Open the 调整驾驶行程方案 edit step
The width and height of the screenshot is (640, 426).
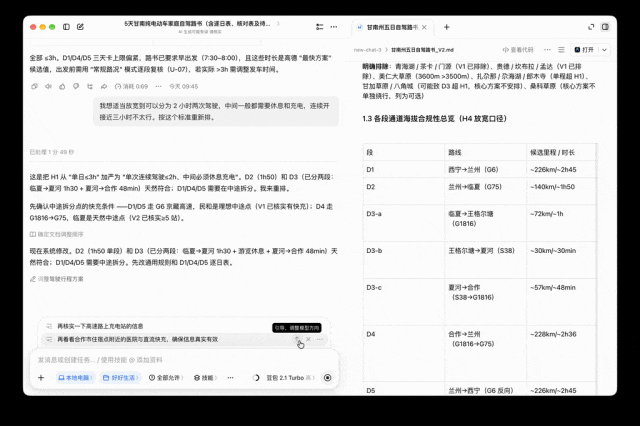tap(56, 279)
